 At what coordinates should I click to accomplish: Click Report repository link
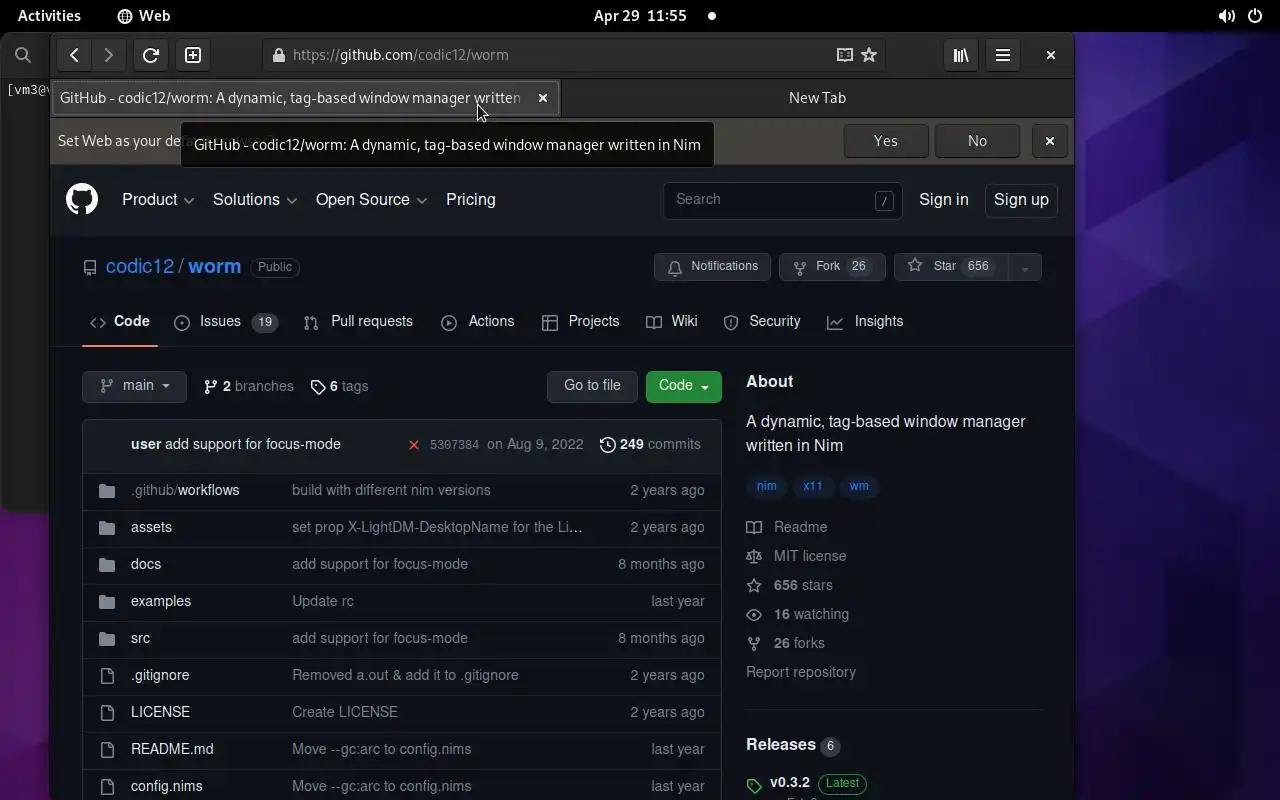[801, 672]
